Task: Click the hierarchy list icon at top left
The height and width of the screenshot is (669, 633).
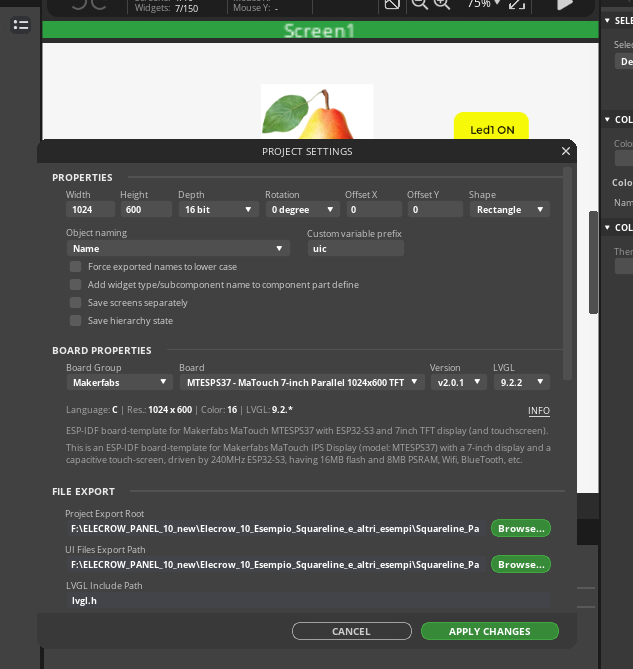Action: pyautogui.click(x=20, y=25)
